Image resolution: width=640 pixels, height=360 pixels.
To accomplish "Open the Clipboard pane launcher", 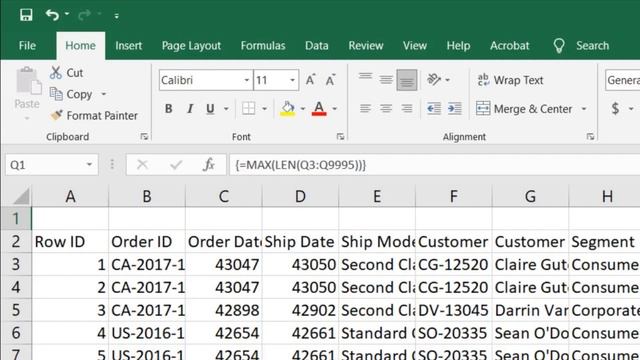I will point(144,137).
